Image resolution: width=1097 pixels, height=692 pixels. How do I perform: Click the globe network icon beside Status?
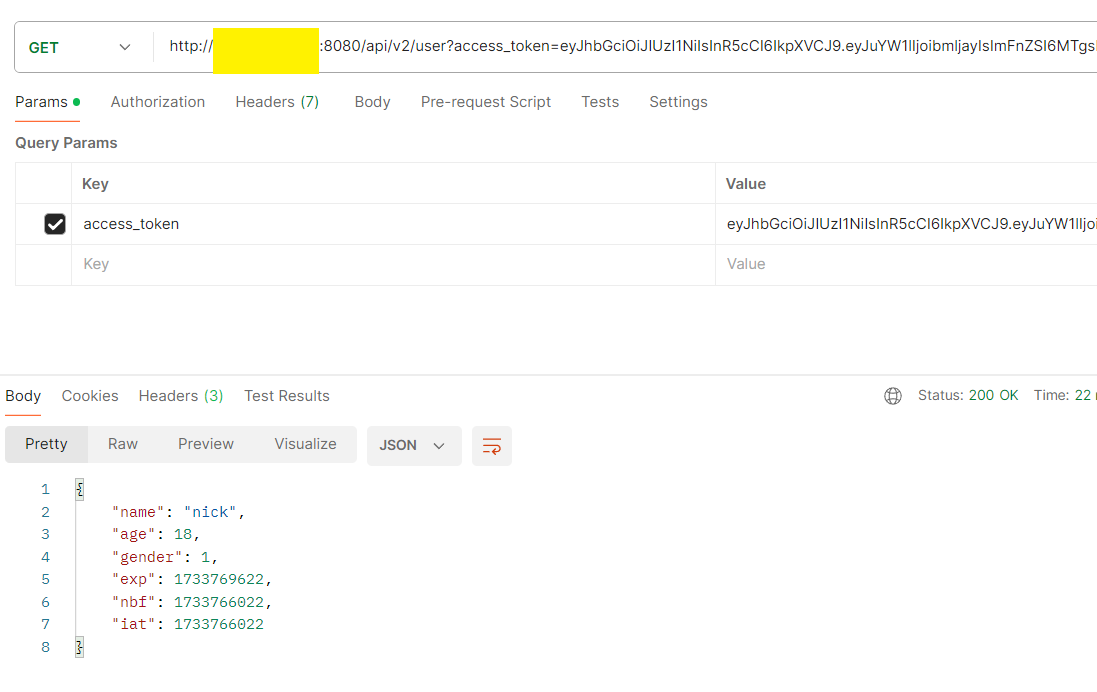click(893, 396)
